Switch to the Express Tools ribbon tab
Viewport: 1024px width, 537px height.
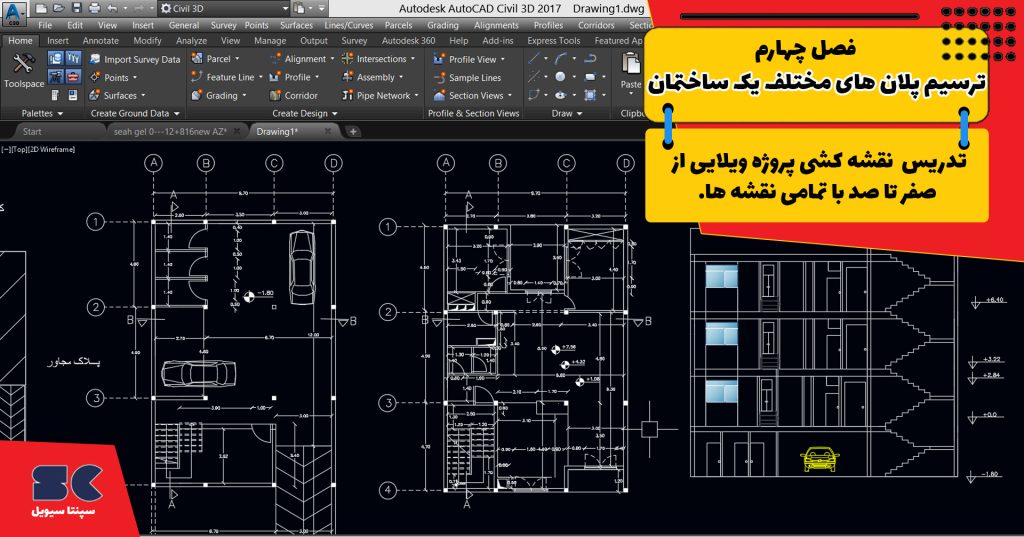pyautogui.click(x=554, y=41)
